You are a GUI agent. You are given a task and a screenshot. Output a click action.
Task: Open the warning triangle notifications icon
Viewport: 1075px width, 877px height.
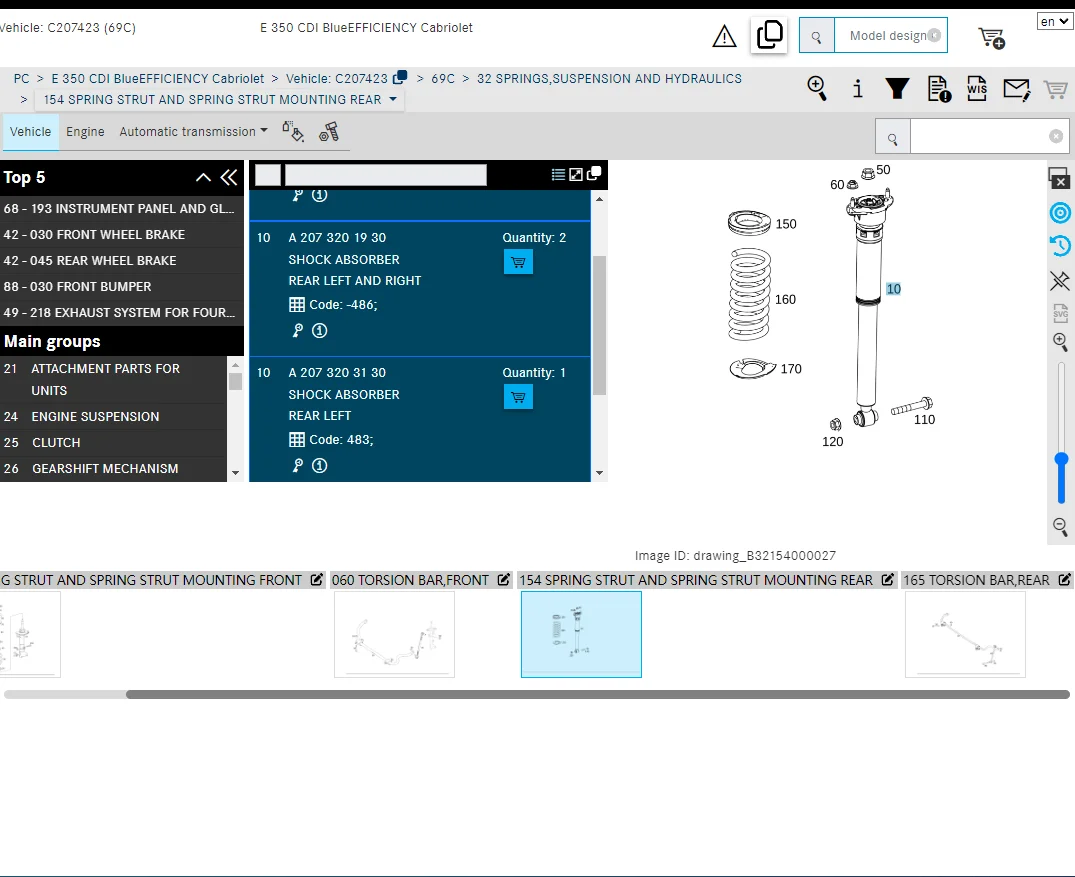(x=724, y=36)
